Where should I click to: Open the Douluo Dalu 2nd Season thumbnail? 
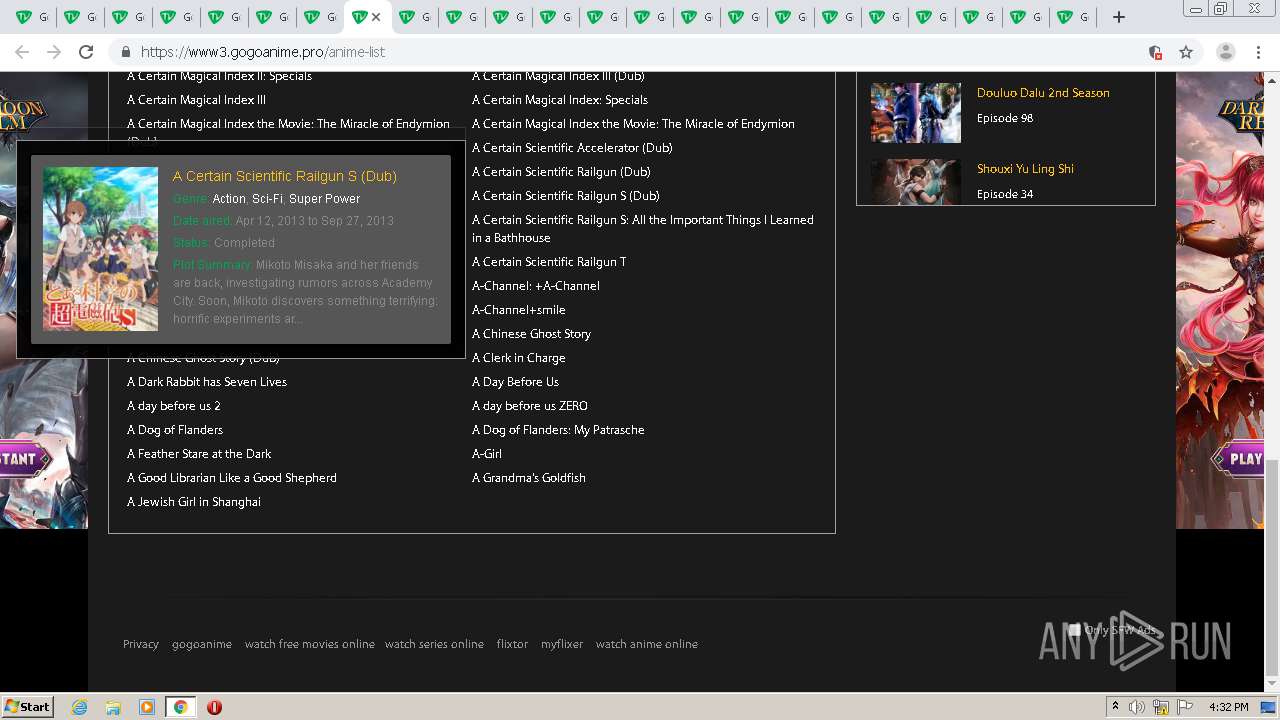[915, 112]
